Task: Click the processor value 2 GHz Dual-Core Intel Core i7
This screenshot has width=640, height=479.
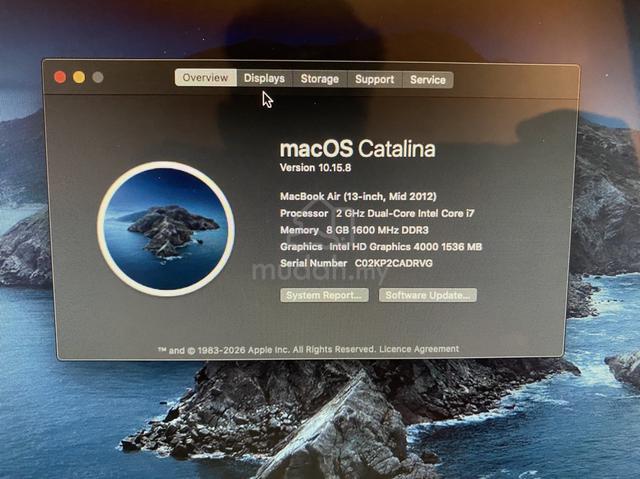Action: (x=405, y=213)
